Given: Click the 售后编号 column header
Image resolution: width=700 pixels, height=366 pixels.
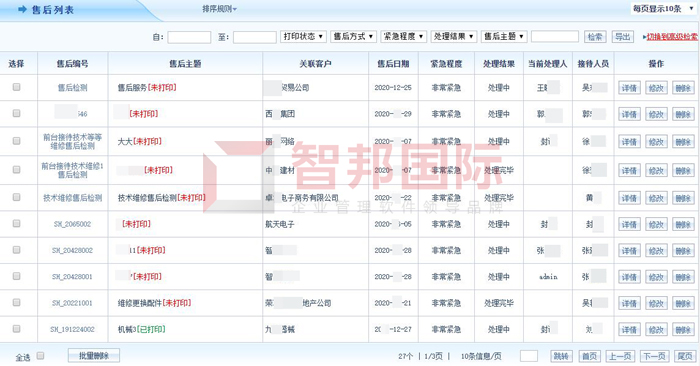Looking at the screenshot, I should click(x=72, y=64).
